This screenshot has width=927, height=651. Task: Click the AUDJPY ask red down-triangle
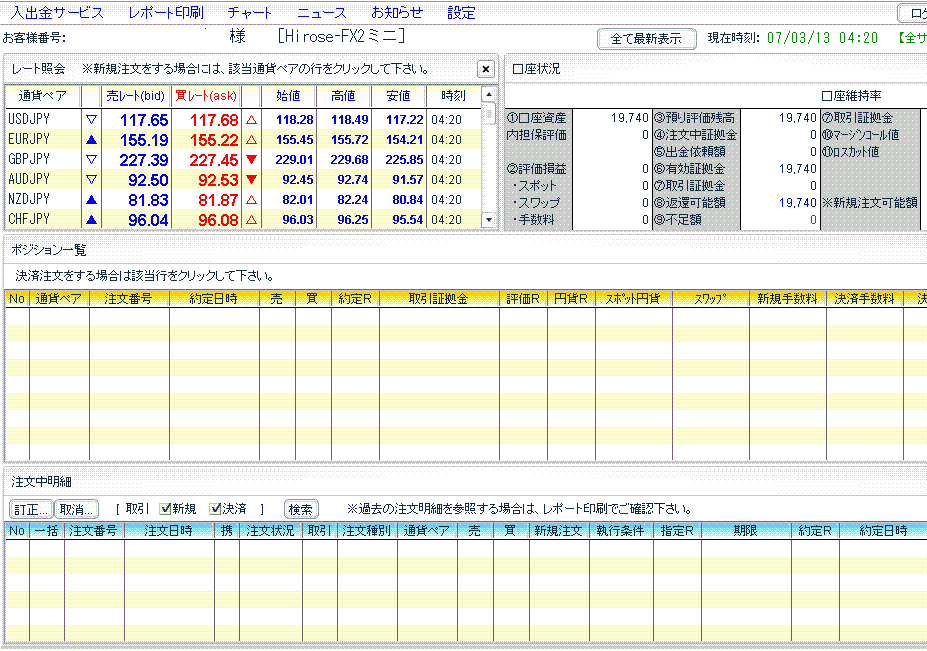coord(251,180)
